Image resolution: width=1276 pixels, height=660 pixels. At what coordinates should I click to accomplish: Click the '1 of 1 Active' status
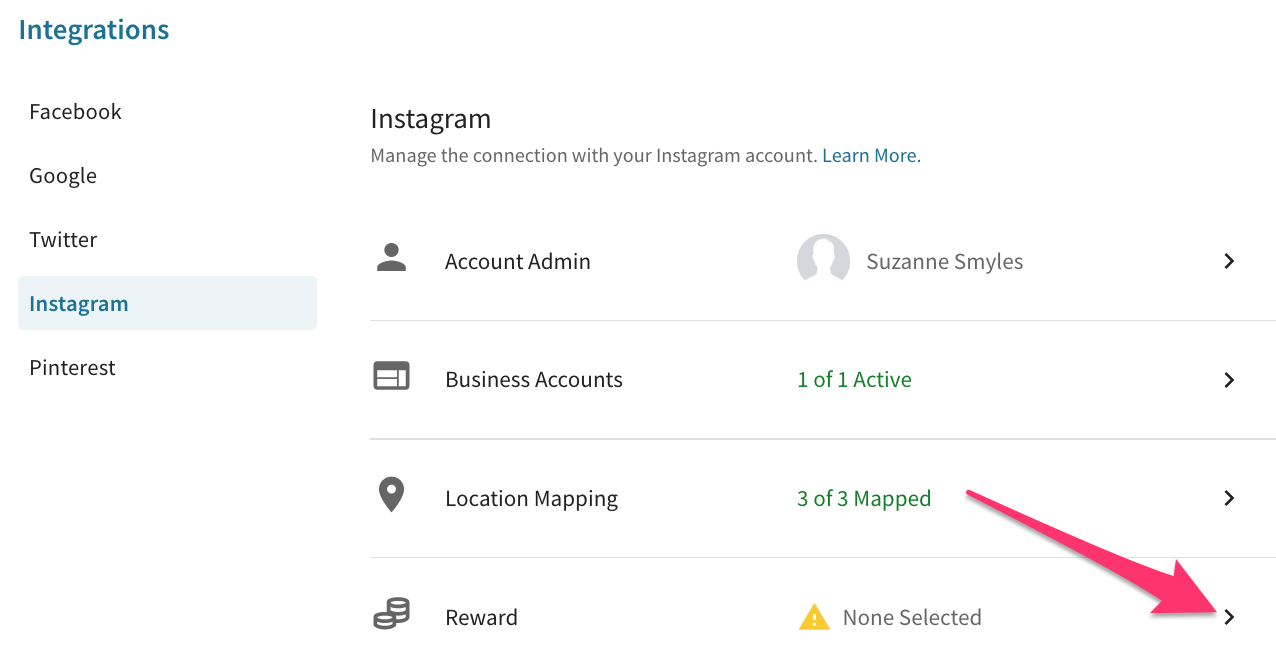coord(854,380)
